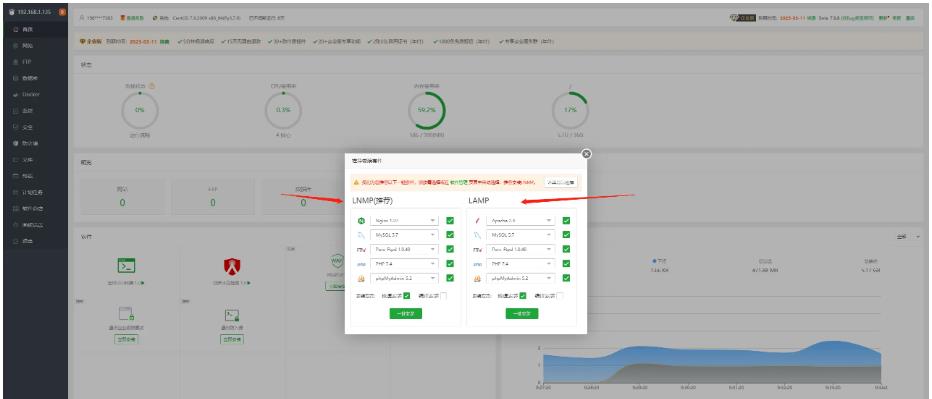
Task: Open the Pure-Ftpd version dropdown in LNMP
Action: click(x=404, y=249)
